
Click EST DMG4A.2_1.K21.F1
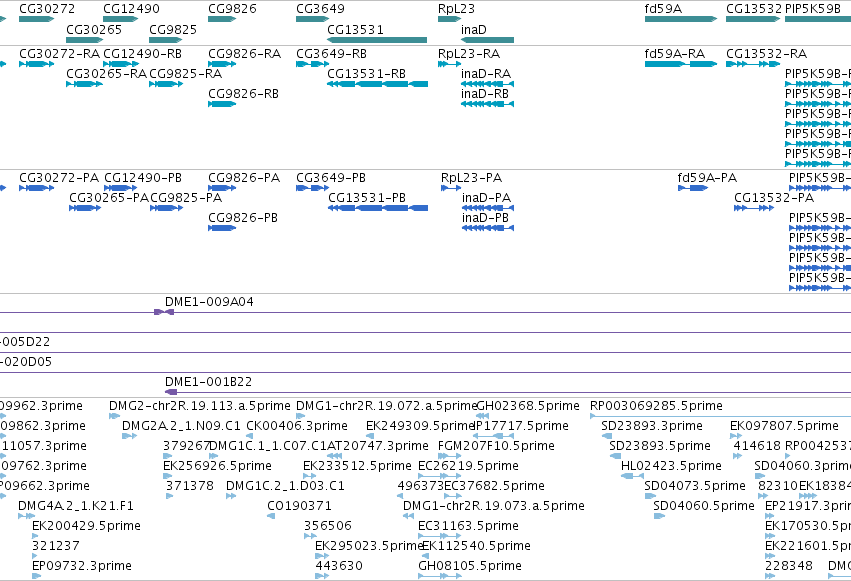coord(26,516)
